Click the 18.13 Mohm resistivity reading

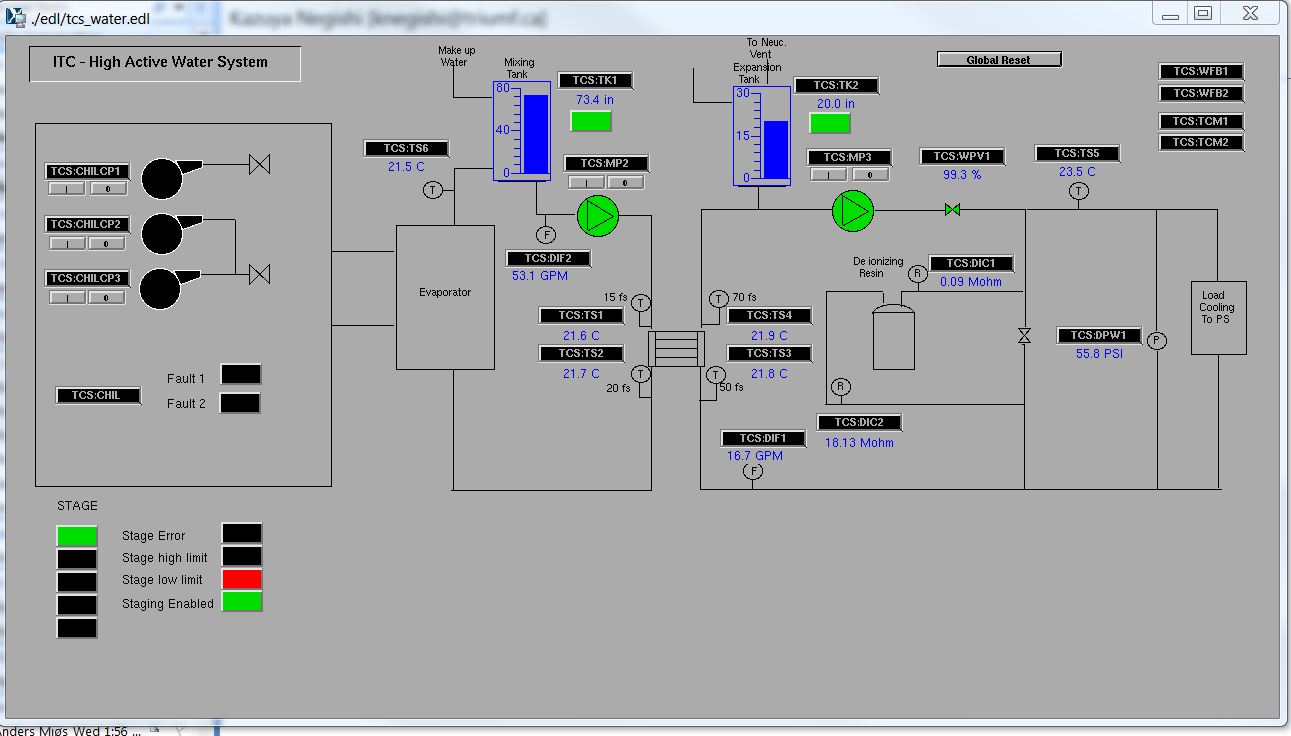point(859,443)
